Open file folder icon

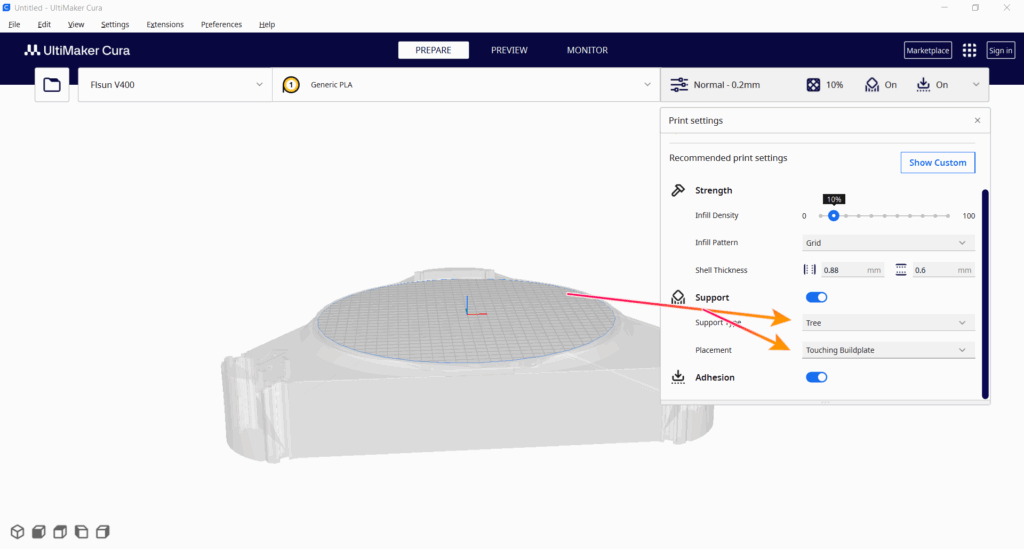pyautogui.click(x=52, y=85)
